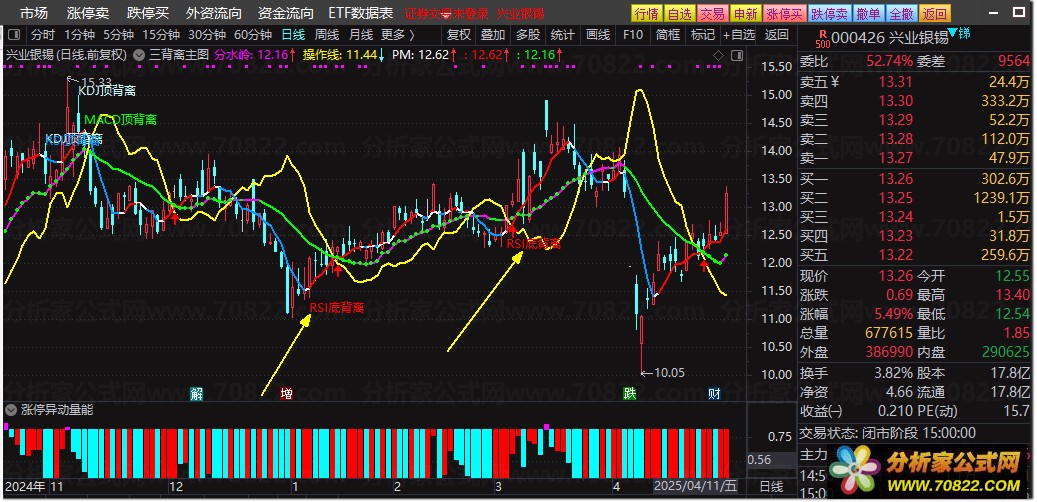Click the blue 全撤 button
Image resolution: width=1037 pixels, height=502 pixels.
pos(901,13)
